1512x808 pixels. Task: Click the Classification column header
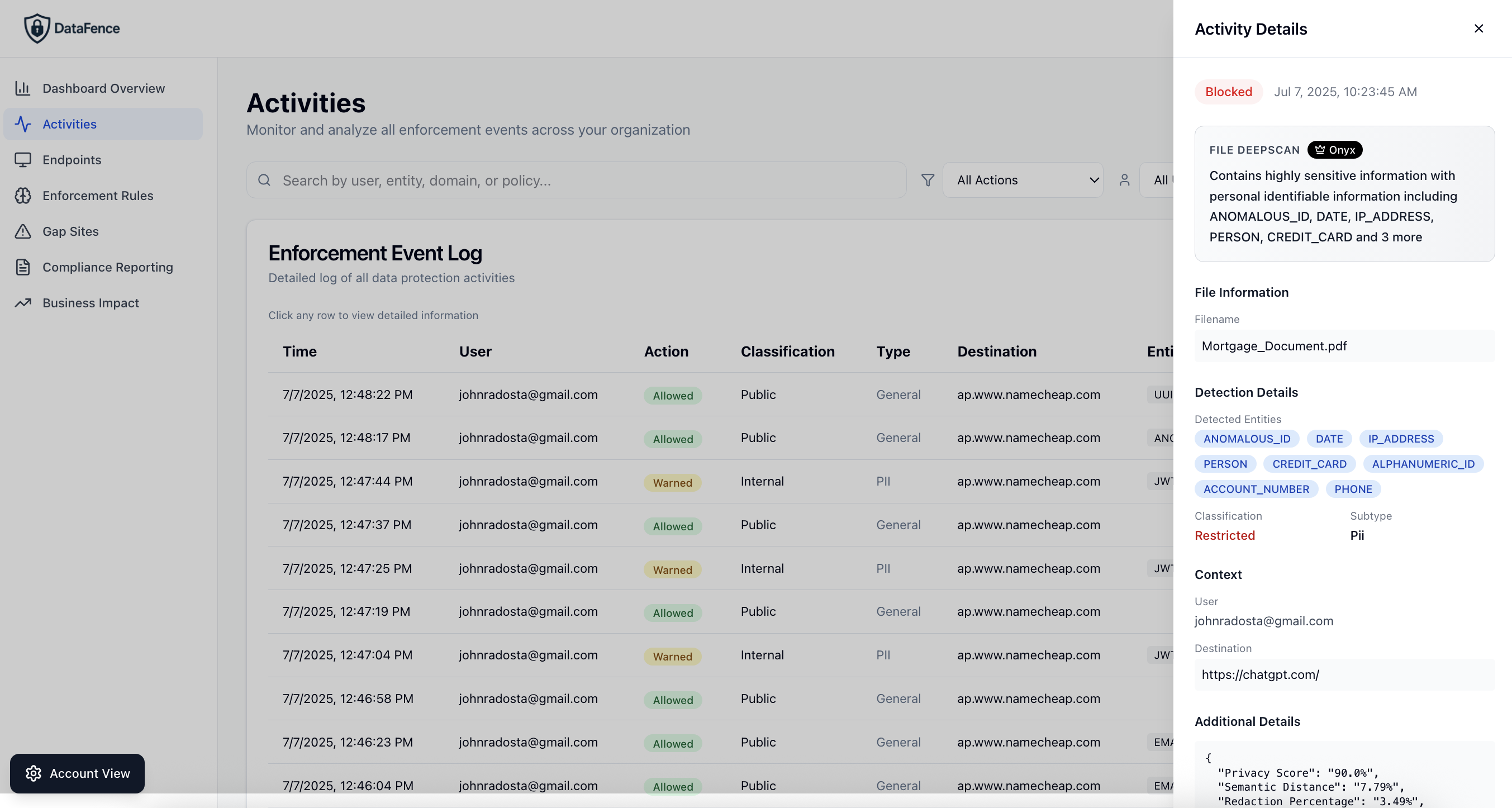click(787, 351)
